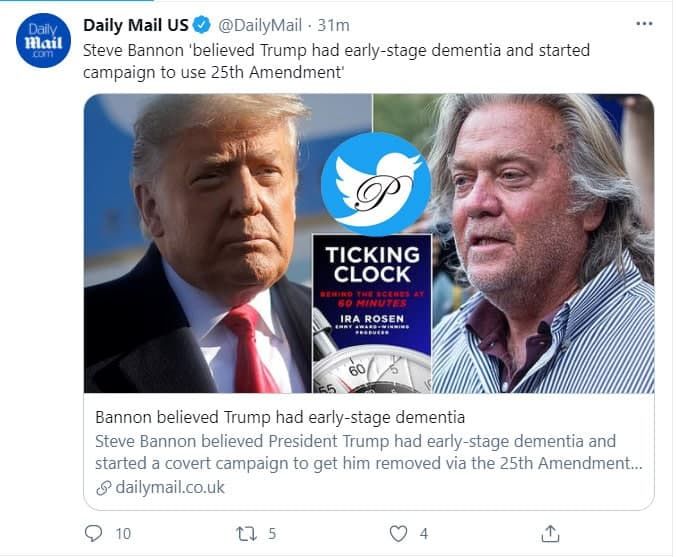Click the Trump photo in the card
Viewport: 677px width, 557px height.
(215, 250)
